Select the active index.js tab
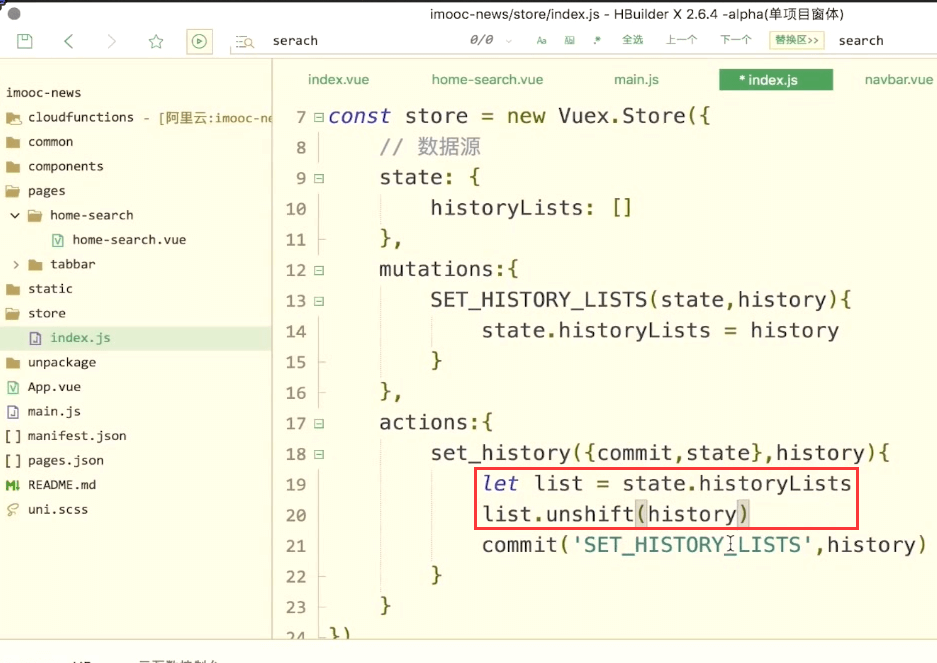Viewport: 937px width, 663px height. tap(776, 80)
